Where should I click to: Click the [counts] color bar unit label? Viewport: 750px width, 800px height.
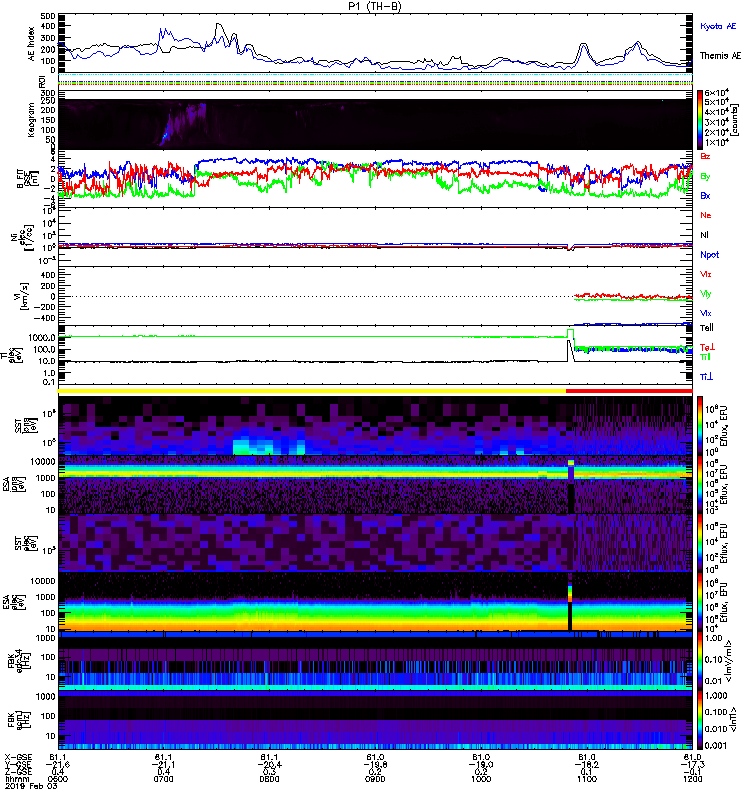point(736,120)
